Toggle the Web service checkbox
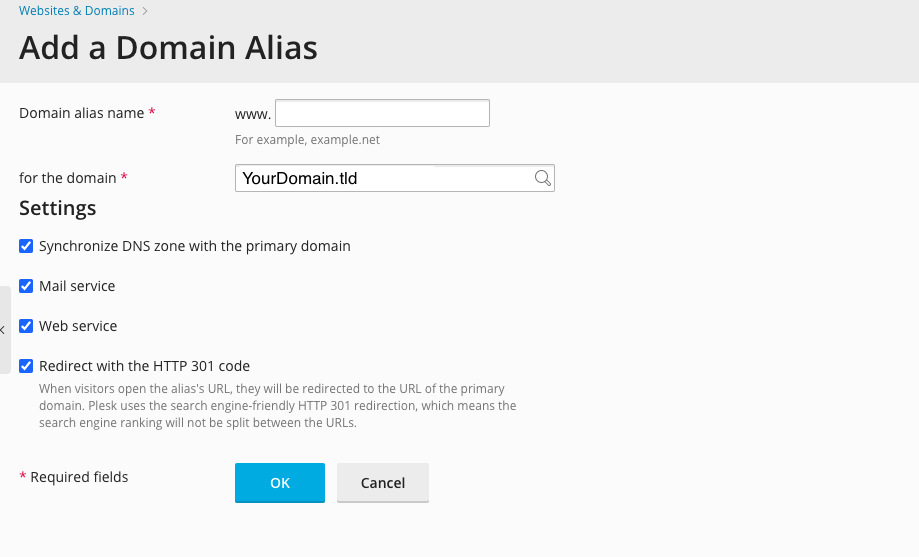Image resolution: width=919 pixels, height=557 pixels. coord(26,326)
